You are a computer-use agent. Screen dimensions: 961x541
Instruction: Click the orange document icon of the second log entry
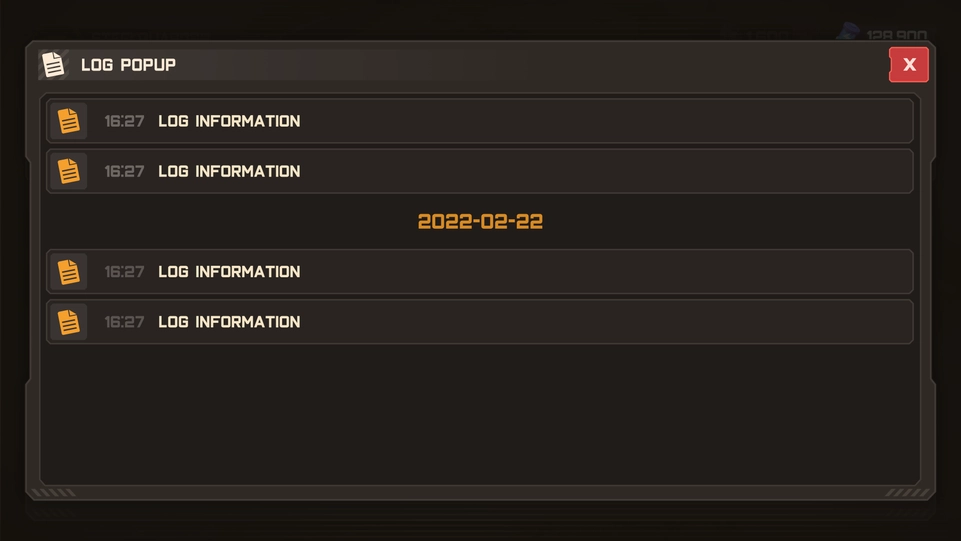coord(69,171)
